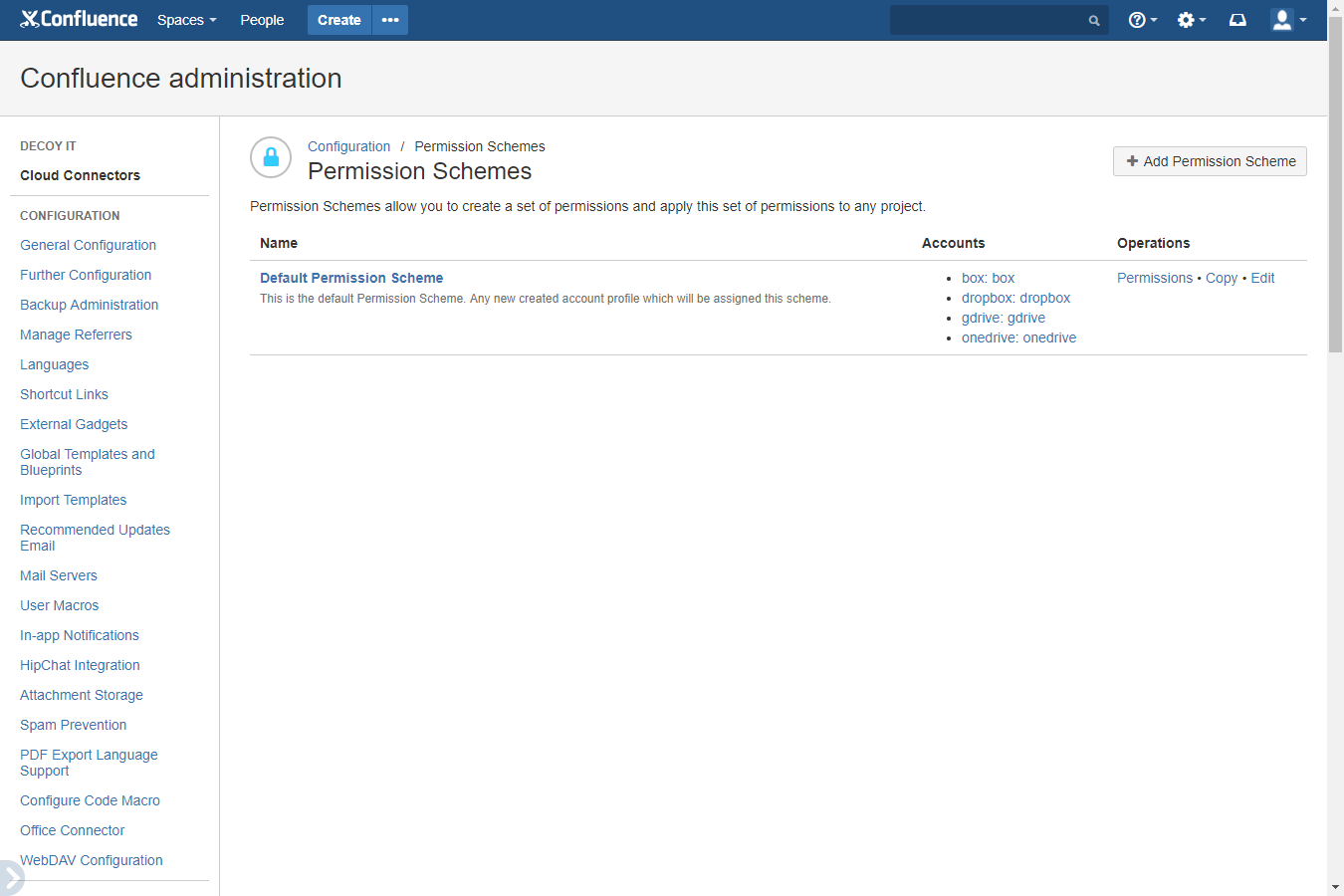Click the page vertical scrollbar thumb

click(1335, 185)
